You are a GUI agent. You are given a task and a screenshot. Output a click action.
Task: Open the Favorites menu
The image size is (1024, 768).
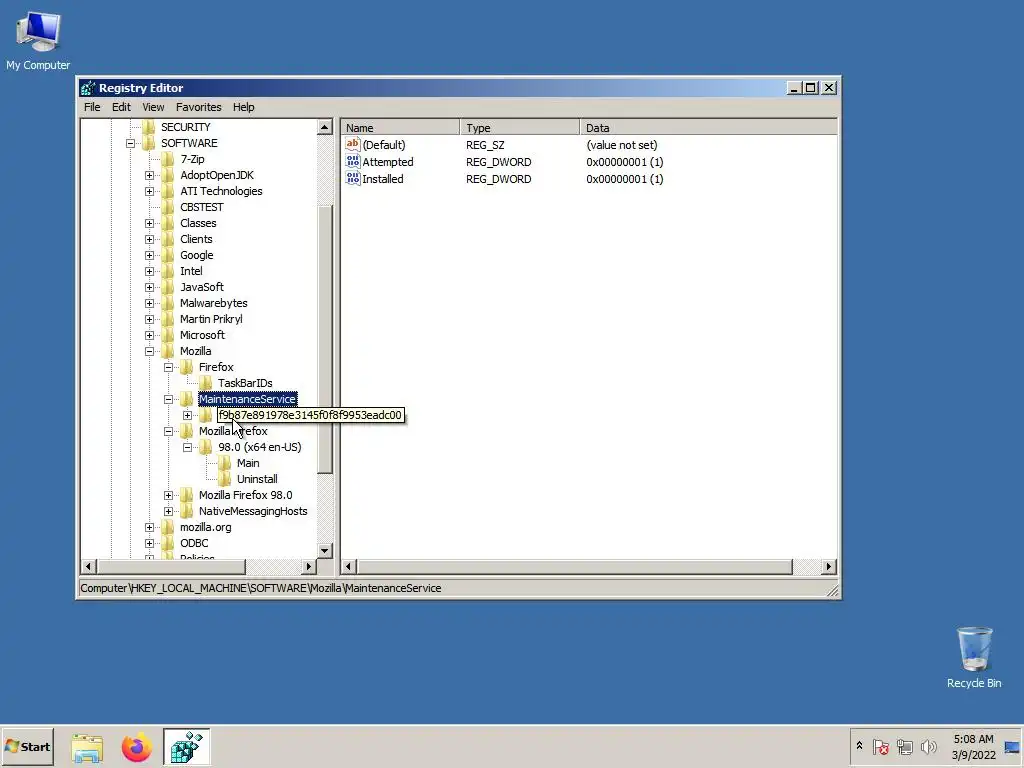click(x=199, y=107)
